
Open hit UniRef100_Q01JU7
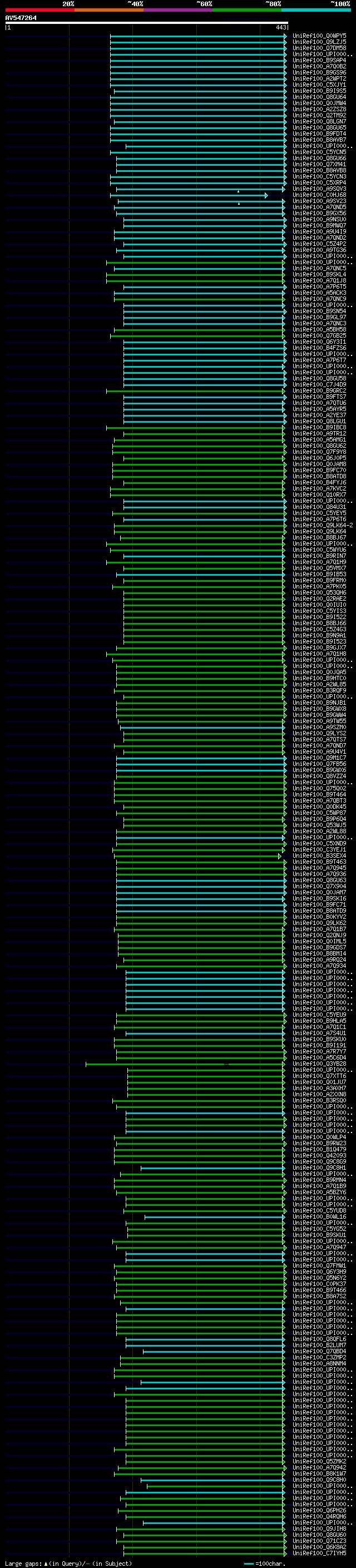point(319,1082)
